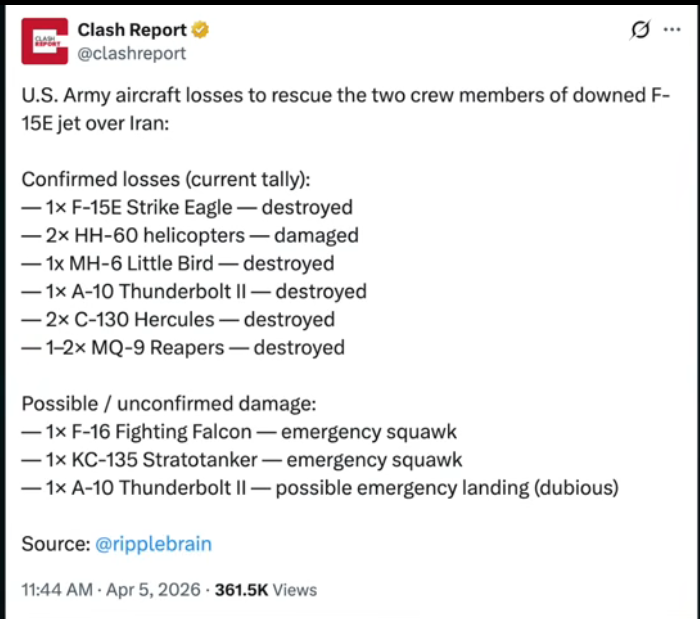This screenshot has height=619, width=700.
Task: Click the MQ-9 Reapers destroyed line
Action: [x=183, y=348]
